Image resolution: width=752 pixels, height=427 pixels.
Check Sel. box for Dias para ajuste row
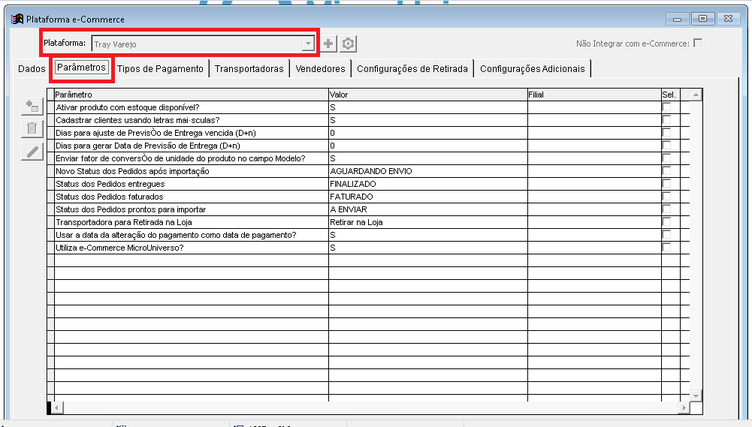[667, 132]
